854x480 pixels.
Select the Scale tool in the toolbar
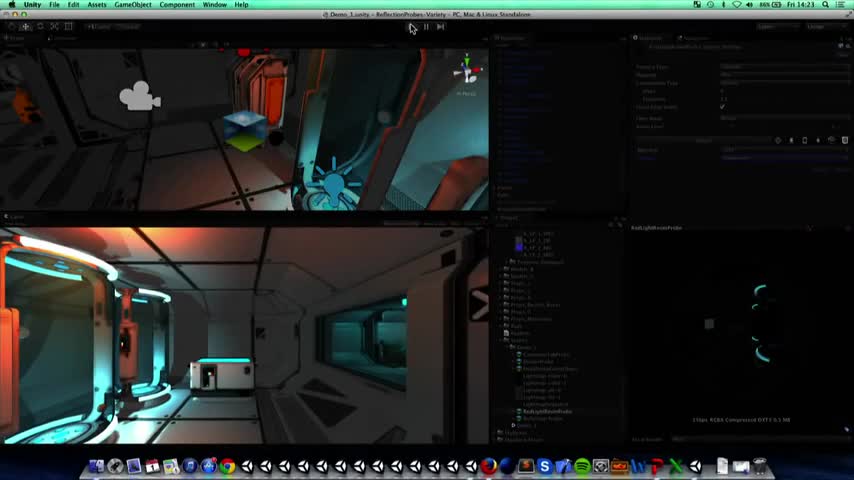click(x=54, y=27)
